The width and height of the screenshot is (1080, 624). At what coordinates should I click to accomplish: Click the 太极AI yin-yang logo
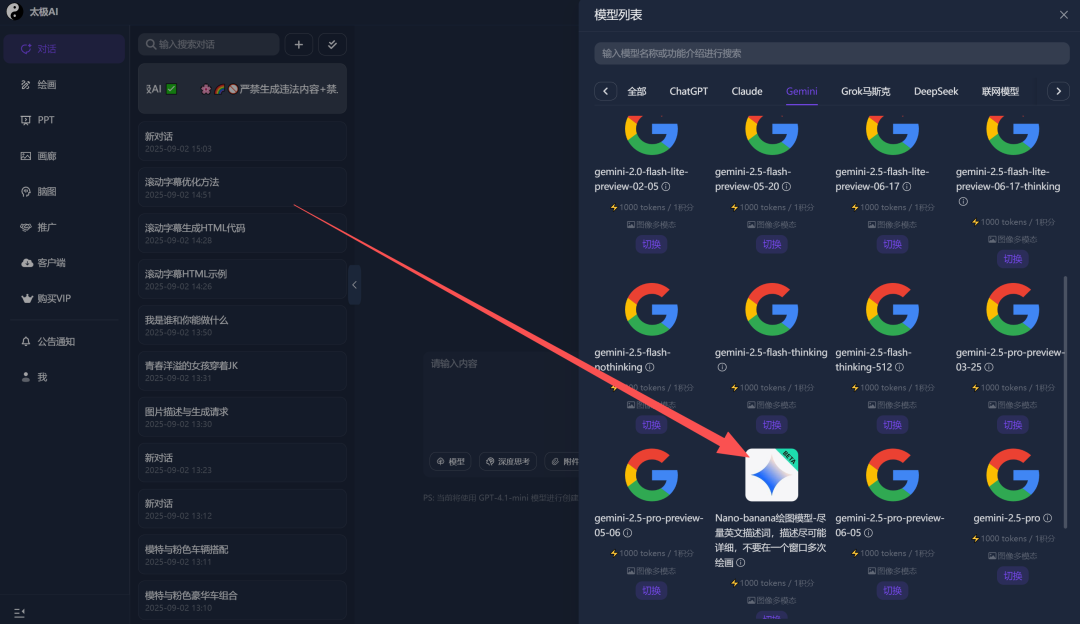point(14,12)
